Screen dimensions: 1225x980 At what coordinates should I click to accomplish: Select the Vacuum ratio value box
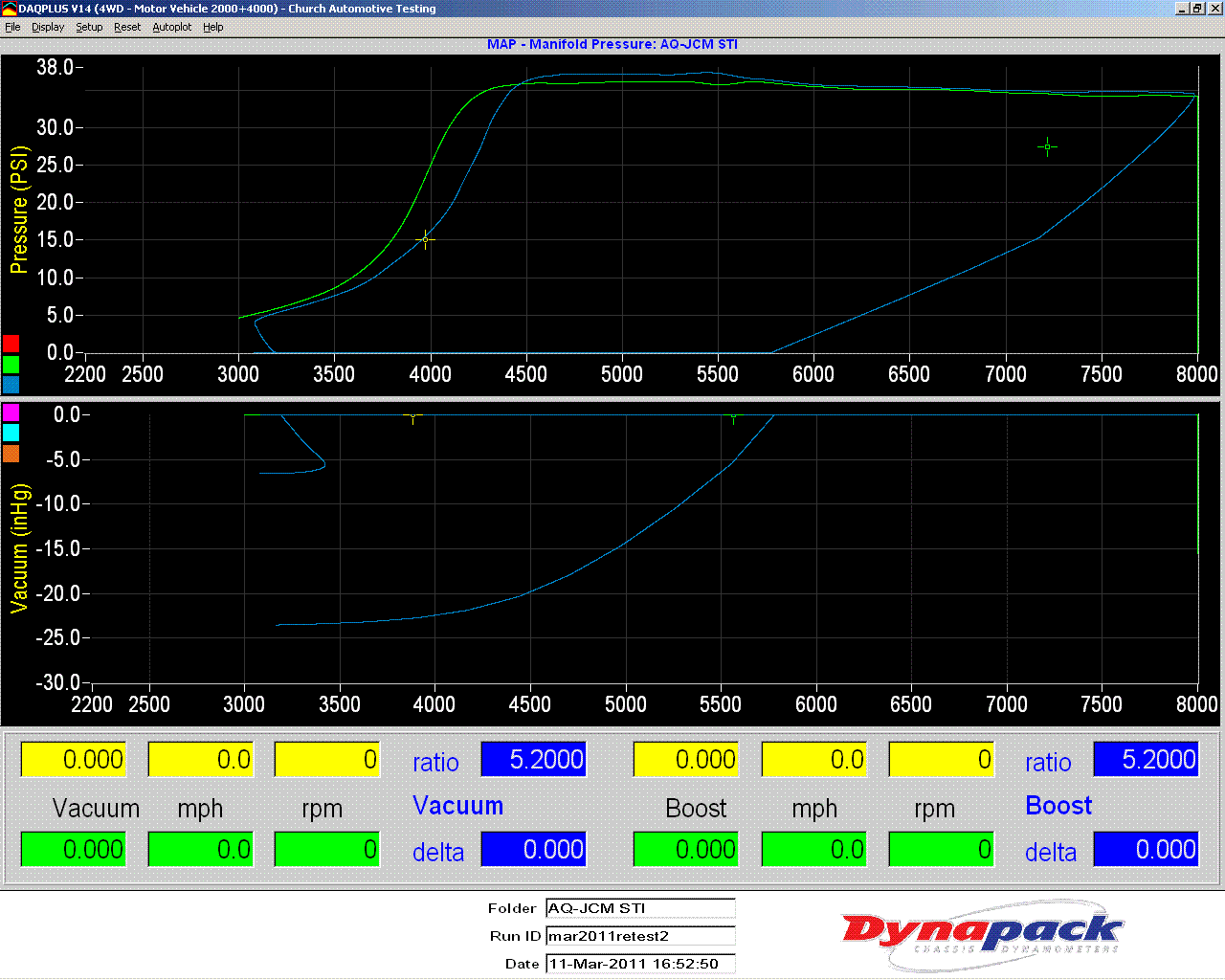point(533,760)
